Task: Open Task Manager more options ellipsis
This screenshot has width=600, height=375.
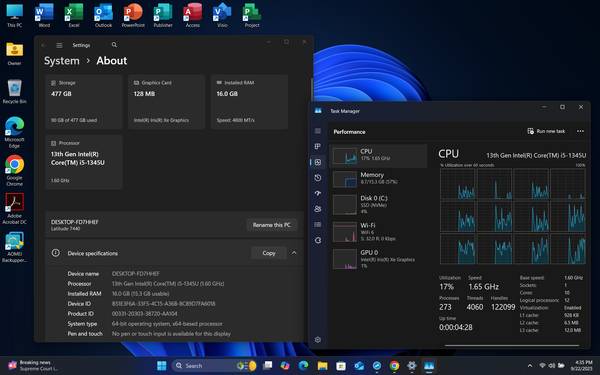Action: tap(580, 131)
